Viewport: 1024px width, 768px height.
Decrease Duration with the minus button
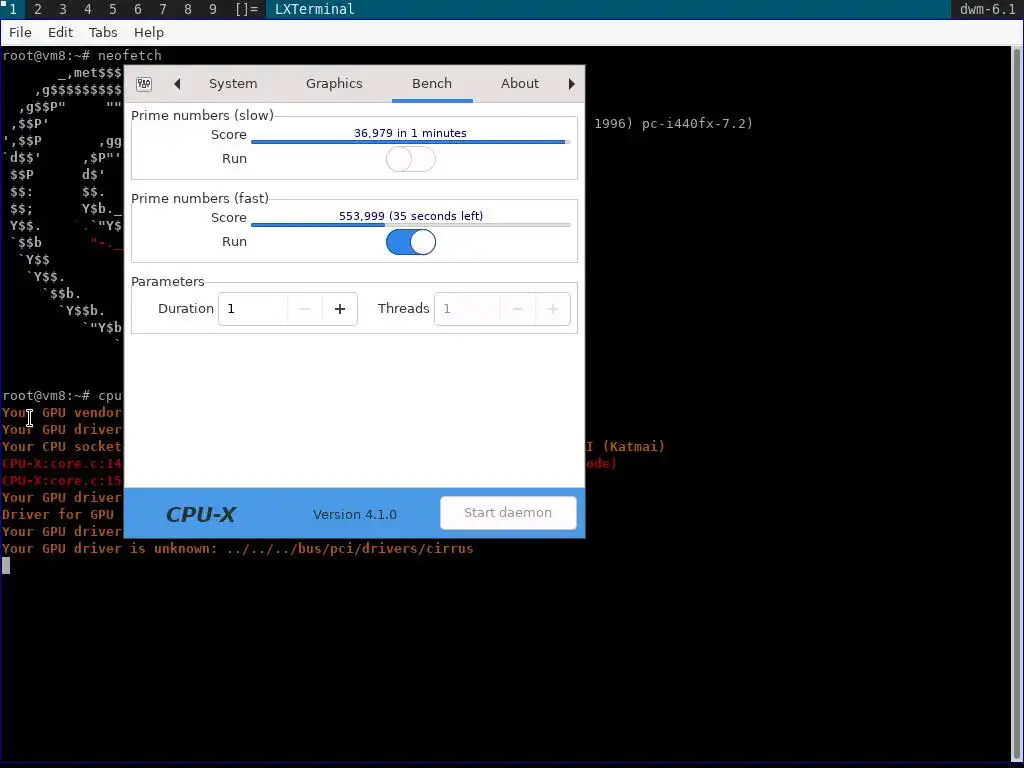pos(304,309)
